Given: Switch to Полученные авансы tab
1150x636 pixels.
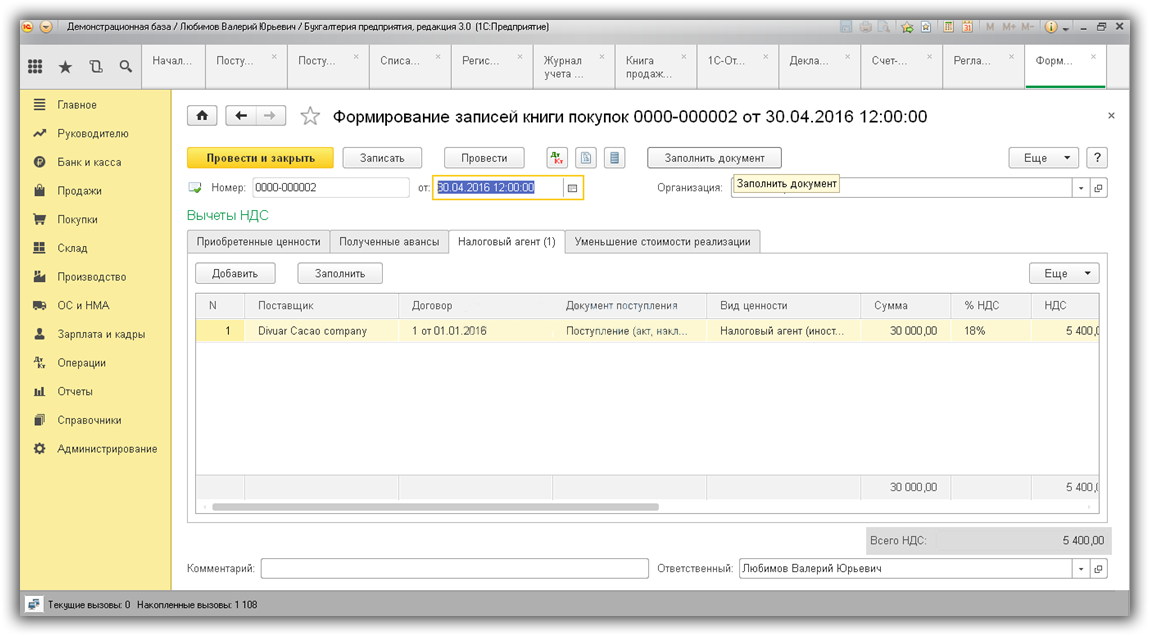Looking at the screenshot, I should click(x=389, y=242).
